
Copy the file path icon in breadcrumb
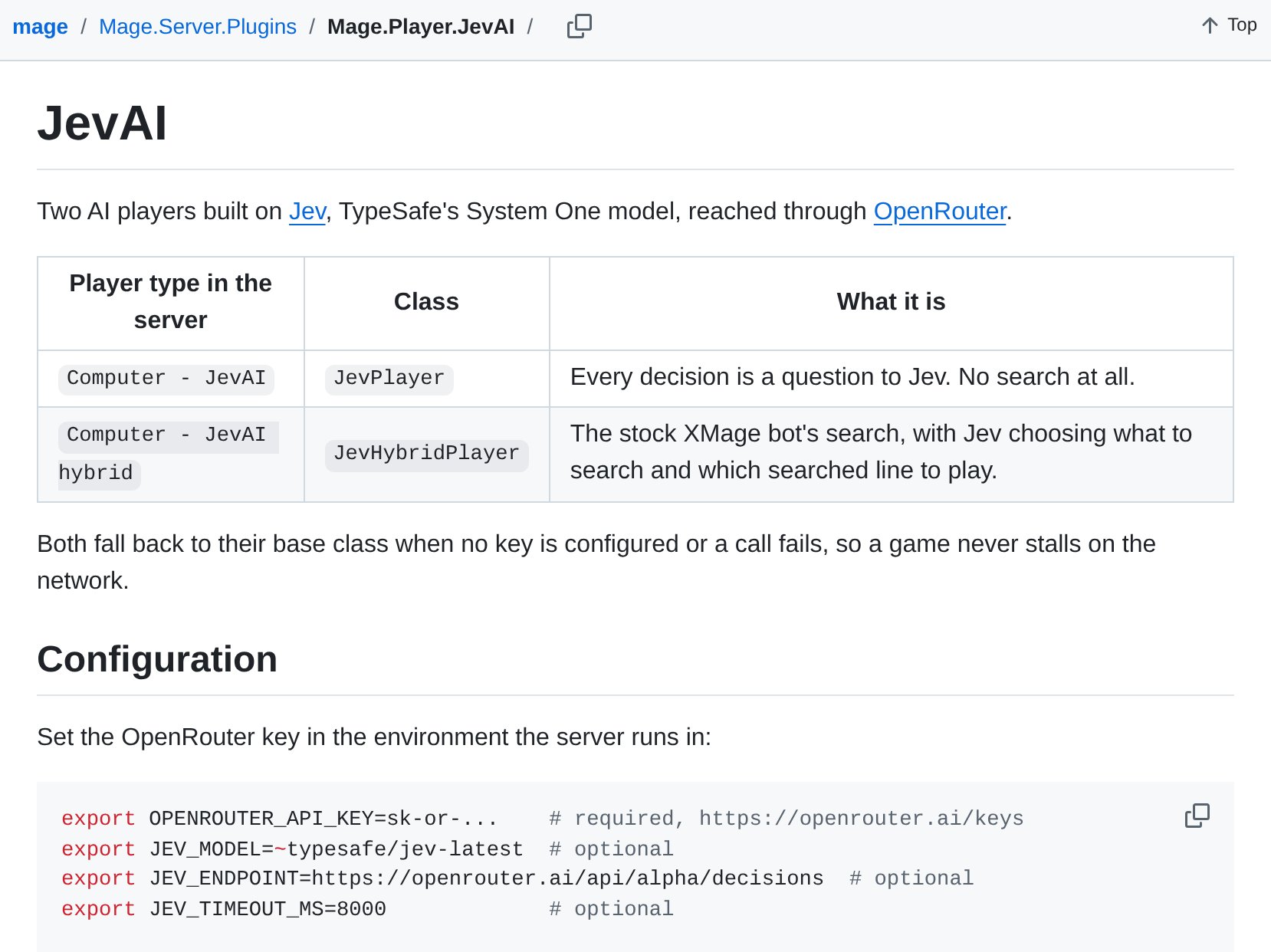click(580, 26)
